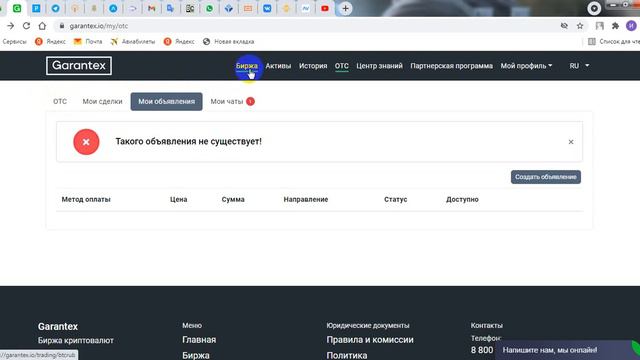Click the padlock site info icon
Viewport: 640px width, 360px height.
[x=62, y=26]
